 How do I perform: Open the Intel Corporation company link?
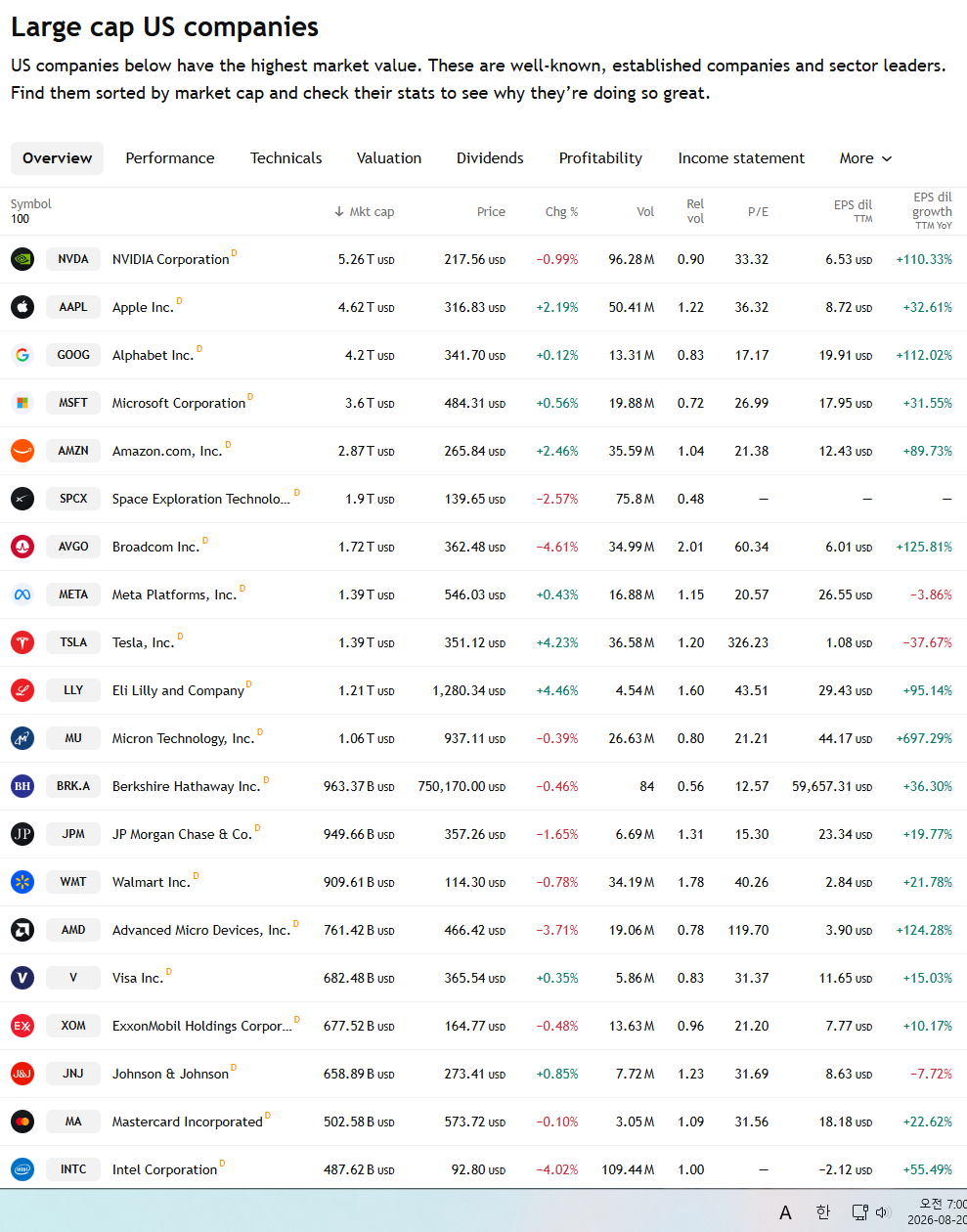pyautogui.click(x=164, y=1169)
